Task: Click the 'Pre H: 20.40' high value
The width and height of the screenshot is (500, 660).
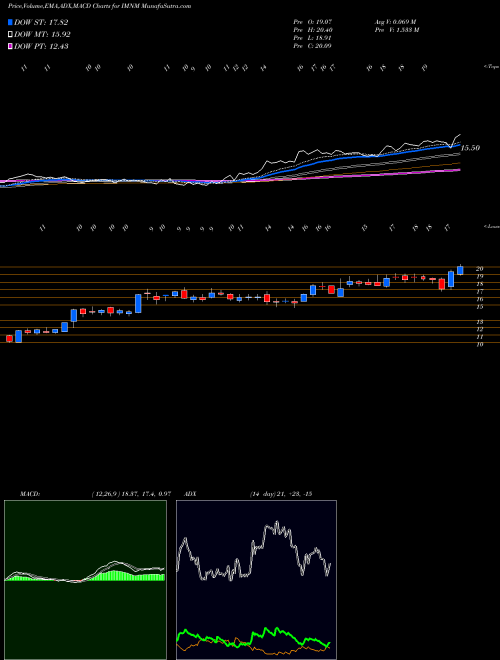Action: pos(312,29)
